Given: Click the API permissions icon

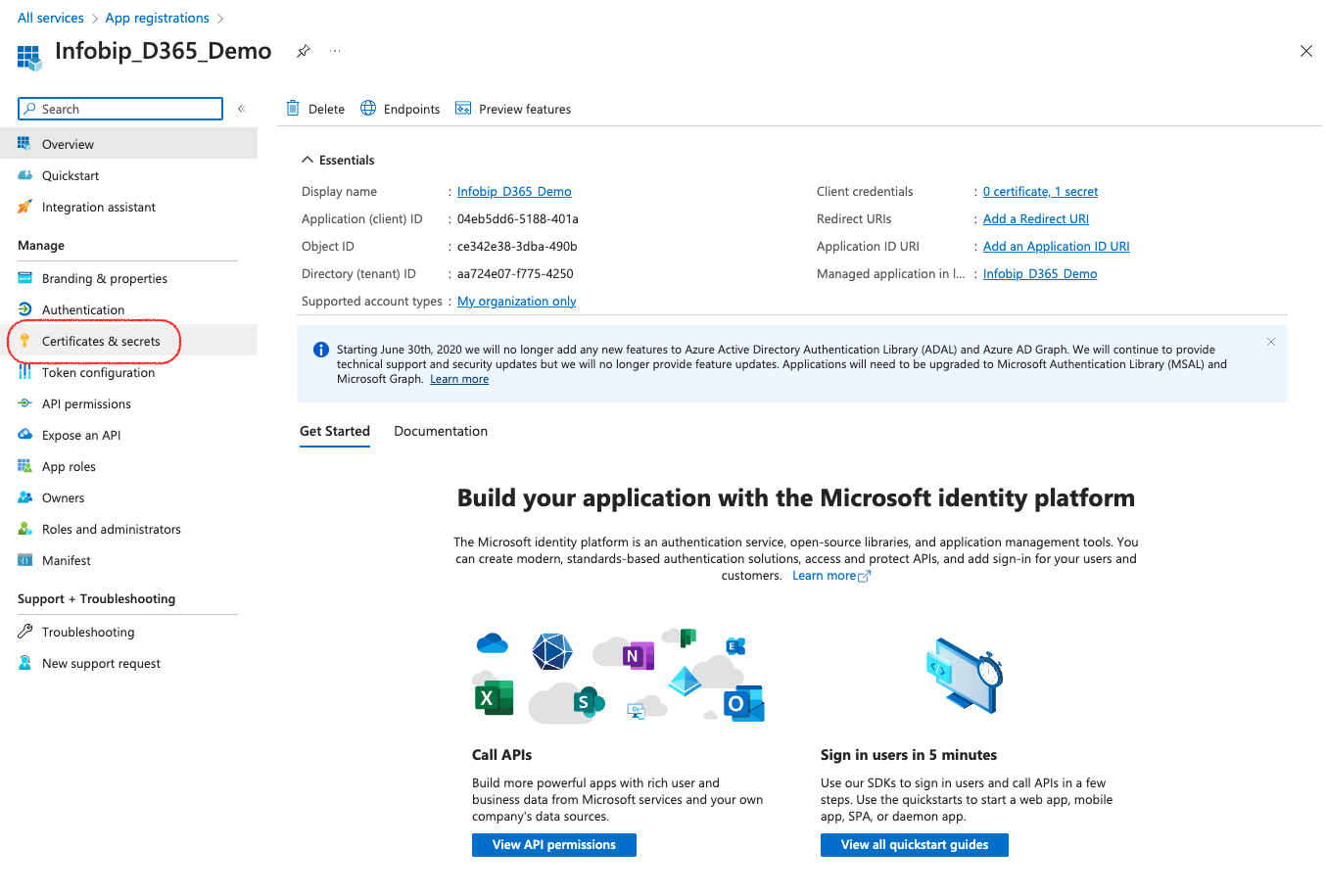Looking at the screenshot, I should pyautogui.click(x=24, y=403).
